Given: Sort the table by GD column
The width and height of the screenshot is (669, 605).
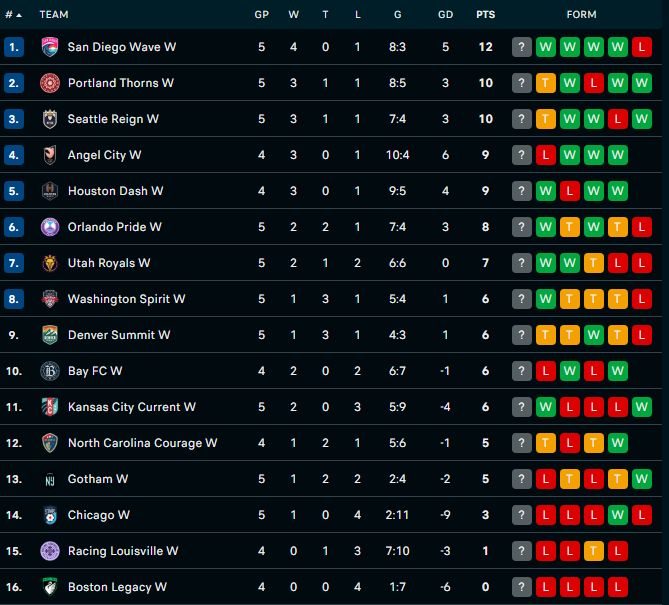Looking at the screenshot, I should point(445,15).
